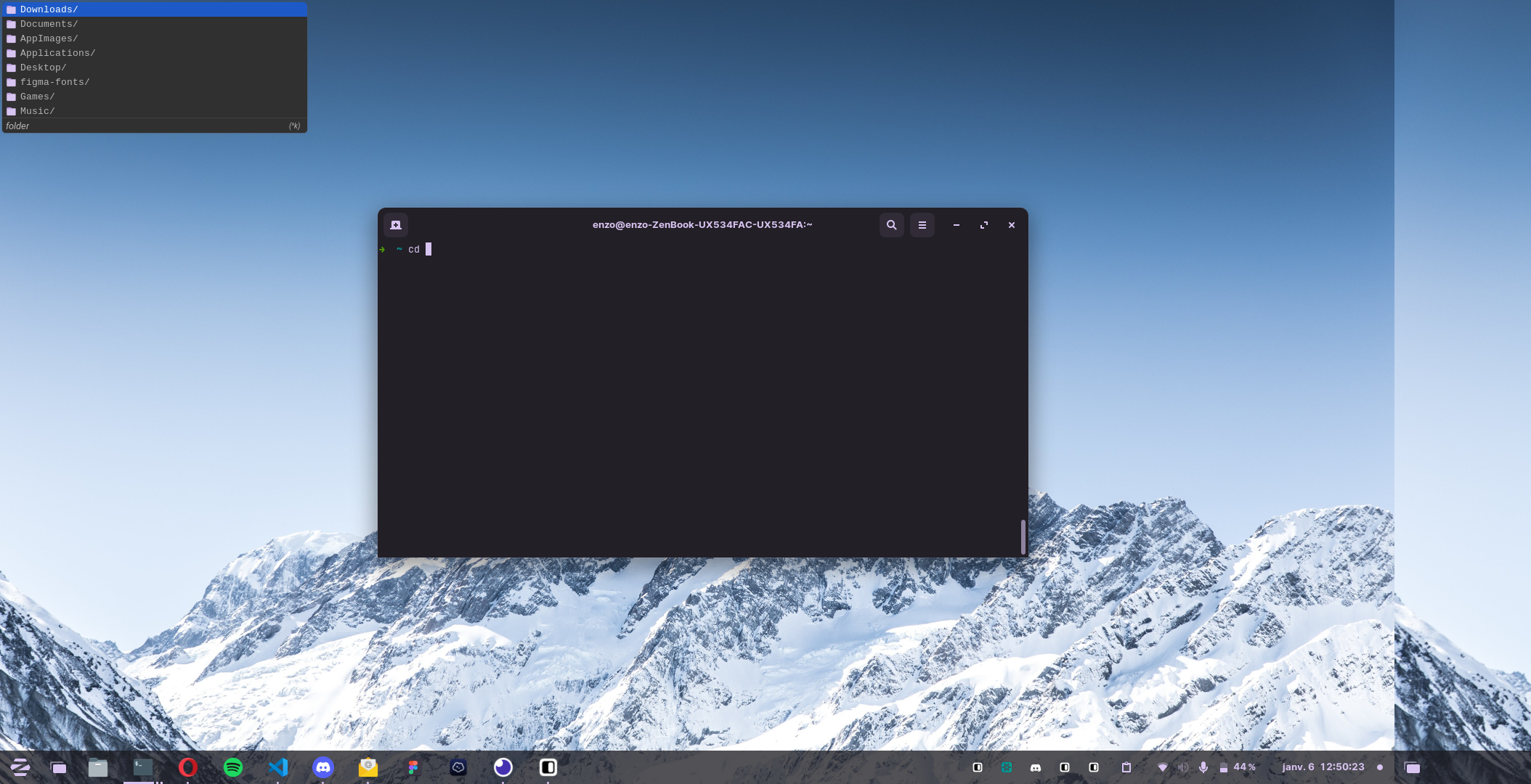Start Discord from the taskbar
The image size is (1531, 784).
[x=323, y=767]
